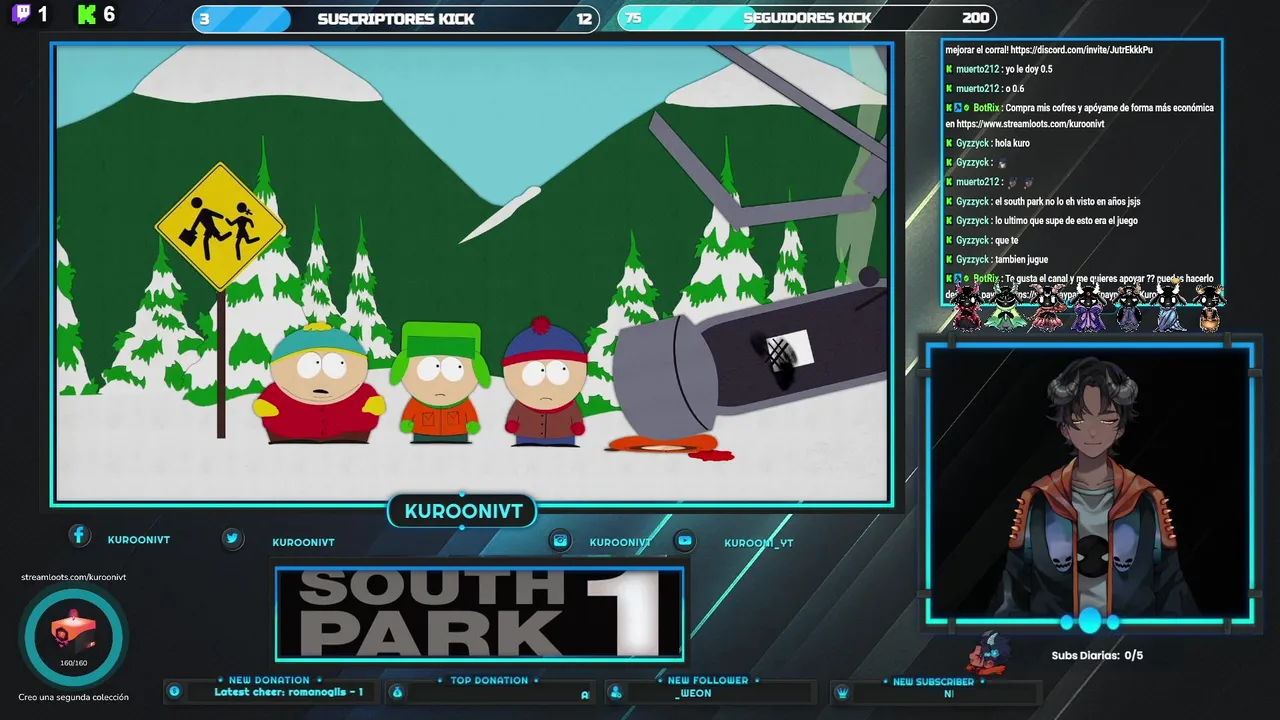Click the New Donation coin icon
This screenshot has width=1280, height=720.
pyautogui.click(x=174, y=691)
